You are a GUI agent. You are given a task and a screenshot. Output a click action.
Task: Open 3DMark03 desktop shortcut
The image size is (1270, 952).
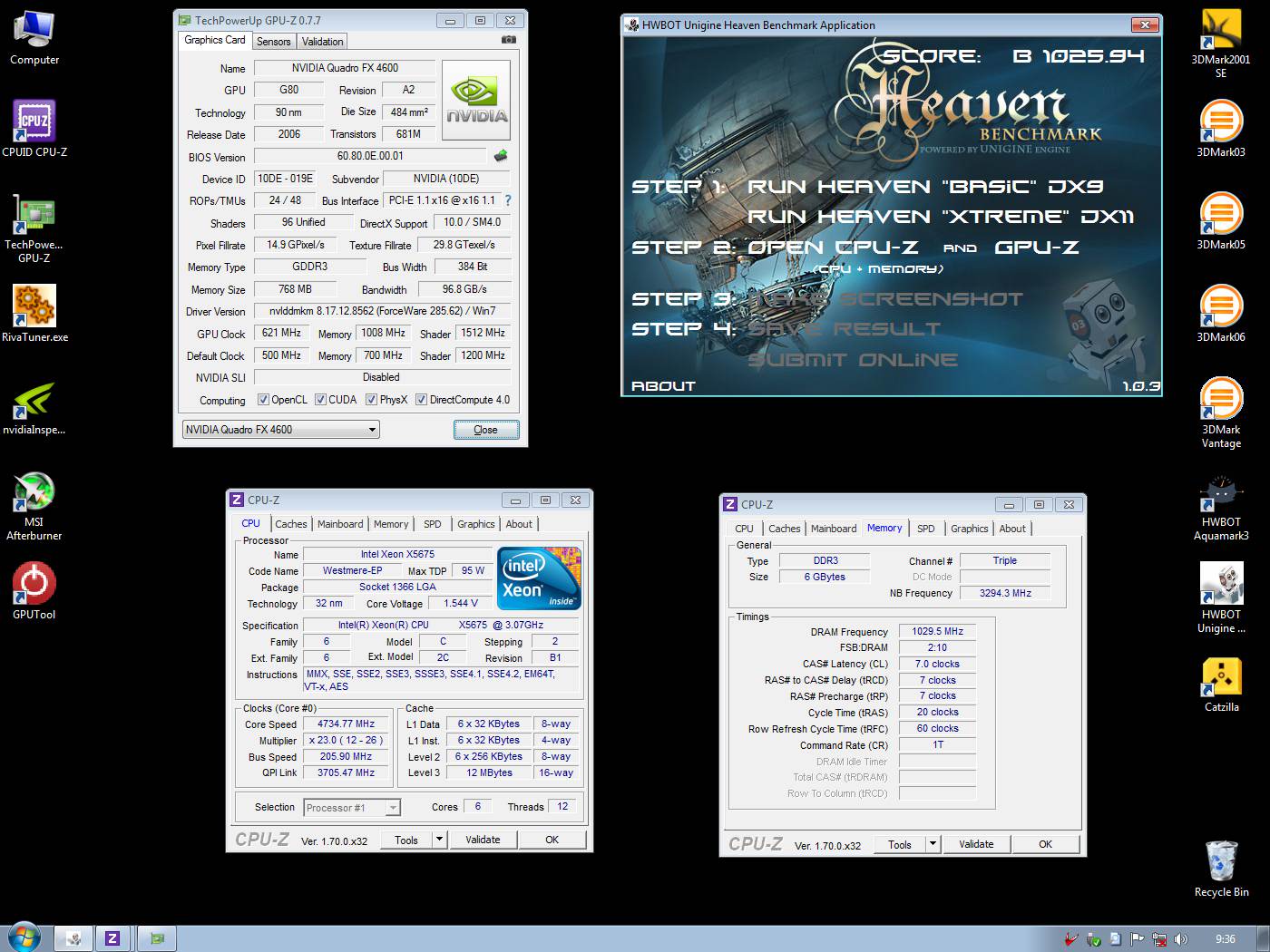coord(1221,130)
